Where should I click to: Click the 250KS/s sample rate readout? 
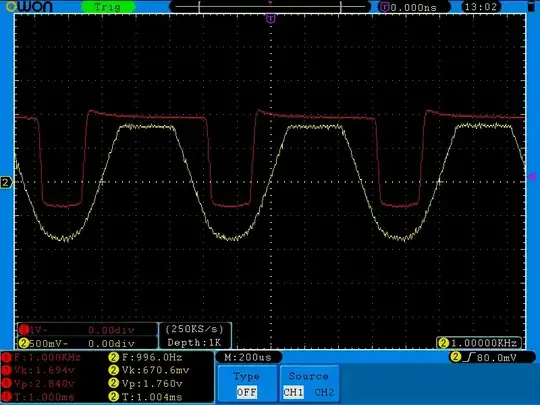point(195,329)
